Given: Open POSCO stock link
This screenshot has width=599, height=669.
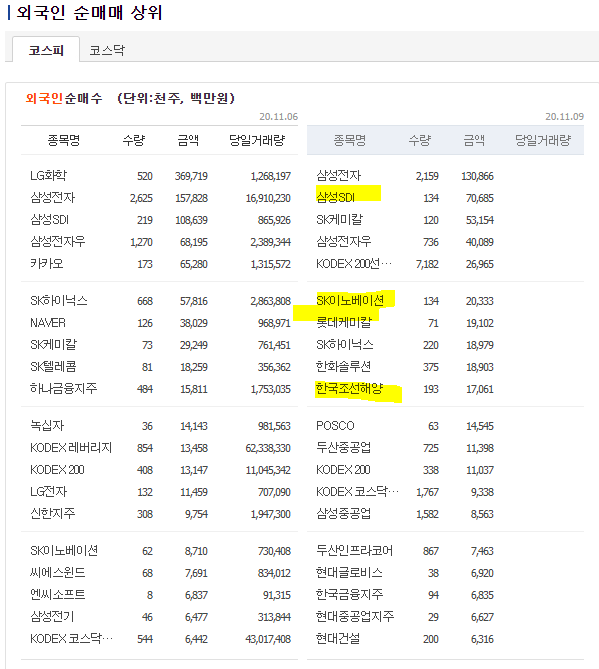Looking at the screenshot, I should pos(335,425).
